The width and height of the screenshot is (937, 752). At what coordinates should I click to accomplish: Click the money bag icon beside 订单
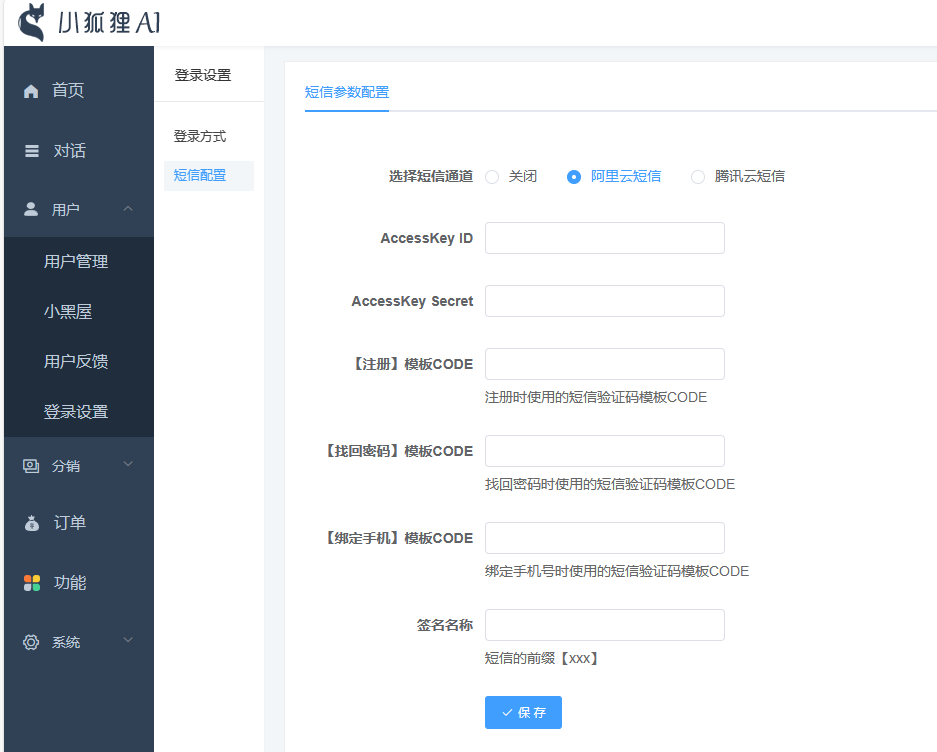[32, 523]
